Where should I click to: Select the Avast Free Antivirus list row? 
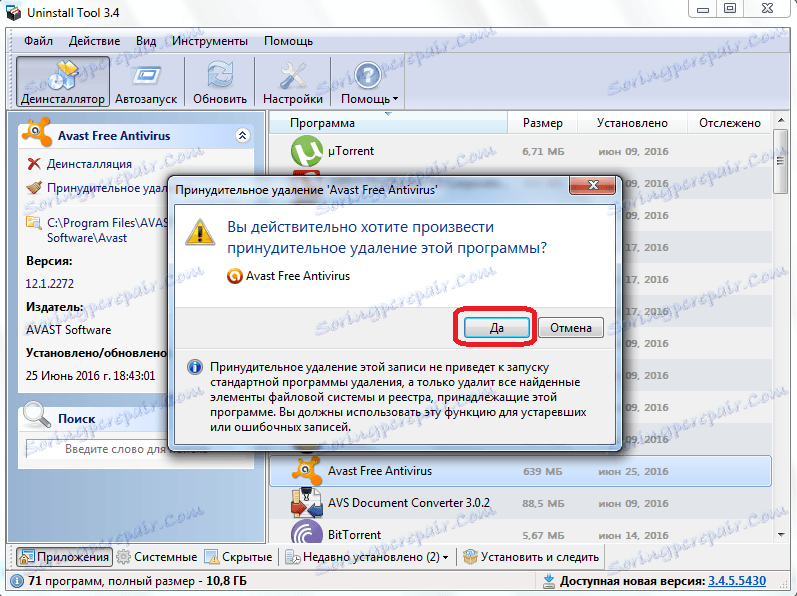tap(520, 471)
